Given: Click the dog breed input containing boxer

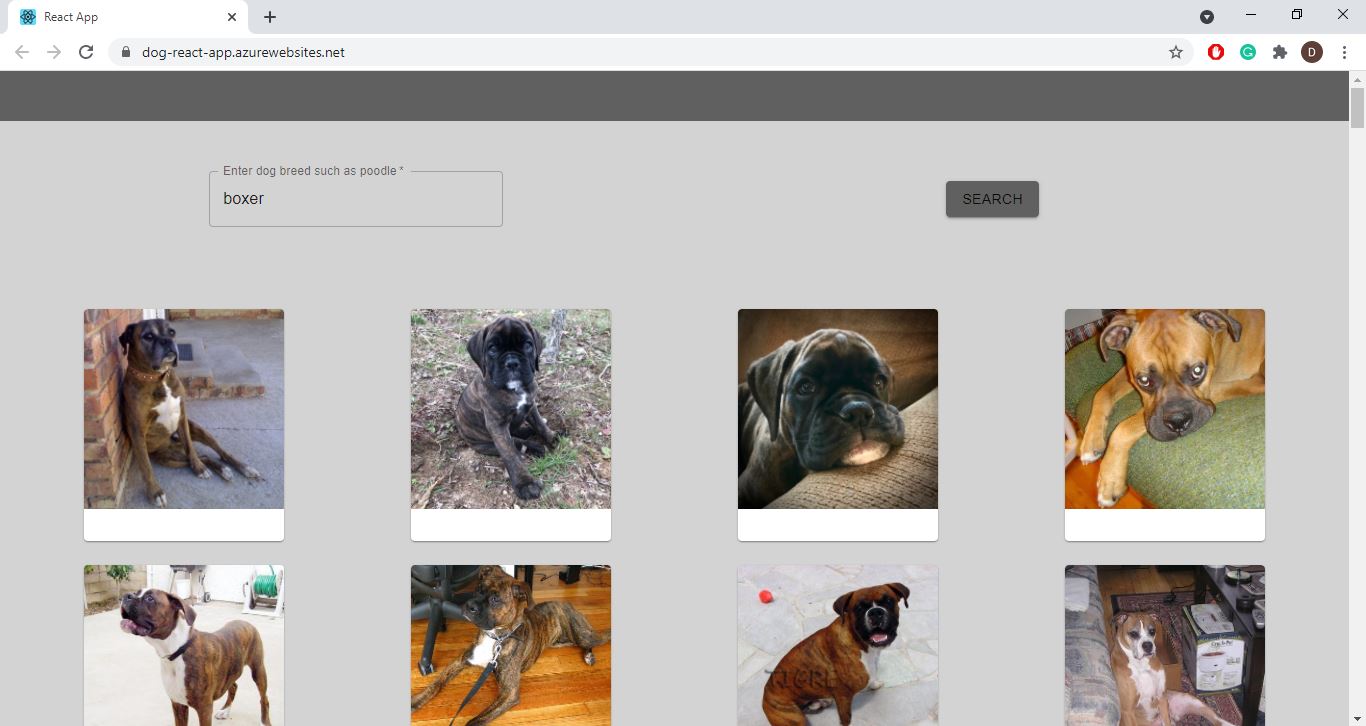Looking at the screenshot, I should point(356,199).
